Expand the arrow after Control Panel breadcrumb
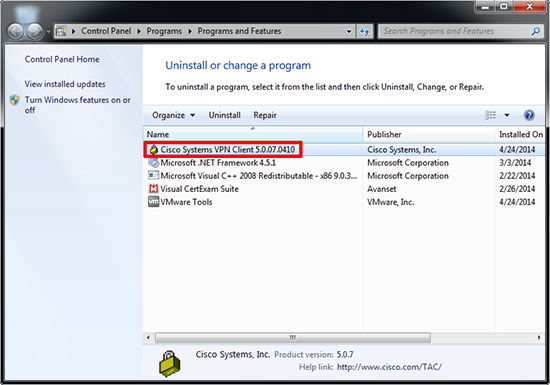This screenshot has height=385, width=550. (139, 31)
